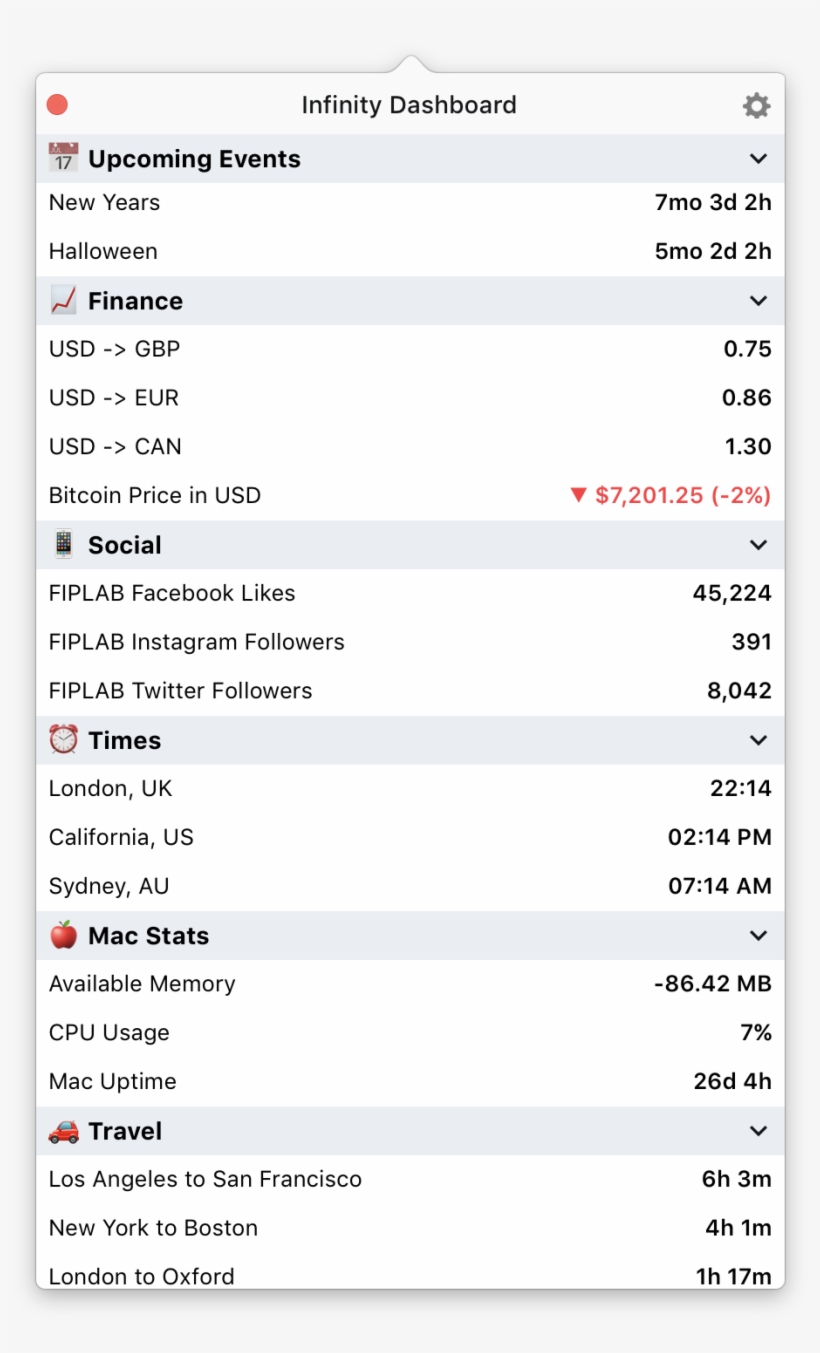Click the apple icon beside Mac Stats
Viewport: 820px width, 1353px height.
tap(64, 935)
